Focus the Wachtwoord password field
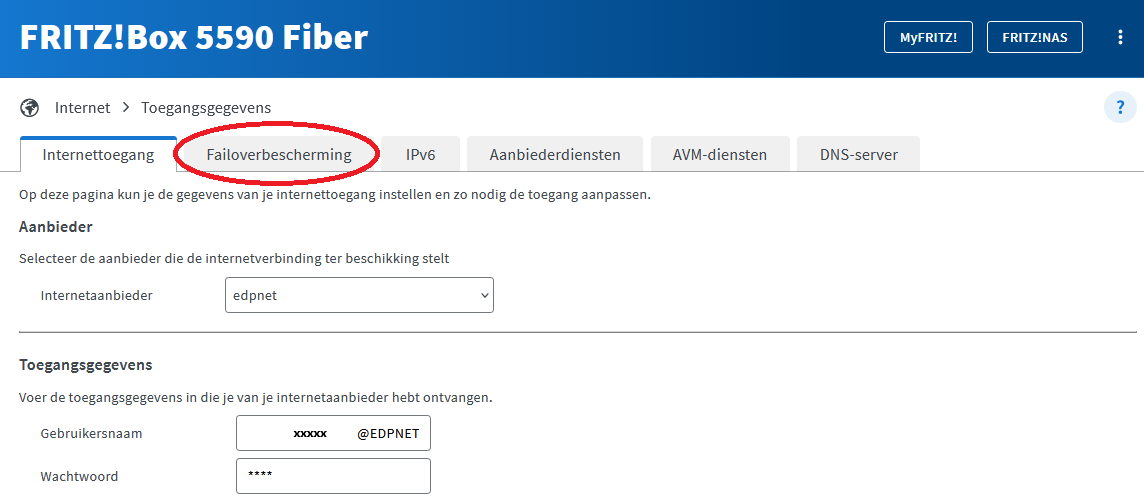 (x=333, y=476)
